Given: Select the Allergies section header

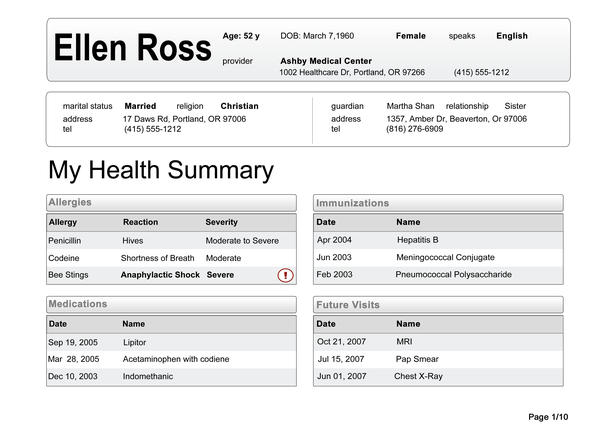Looking at the screenshot, I should [x=171, y=203].
